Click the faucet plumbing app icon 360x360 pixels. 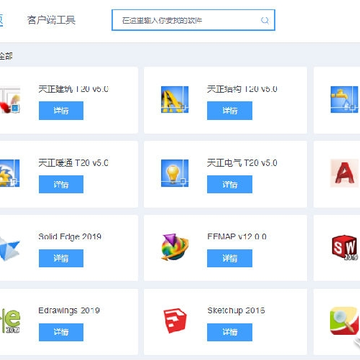(x=345, y=100)
